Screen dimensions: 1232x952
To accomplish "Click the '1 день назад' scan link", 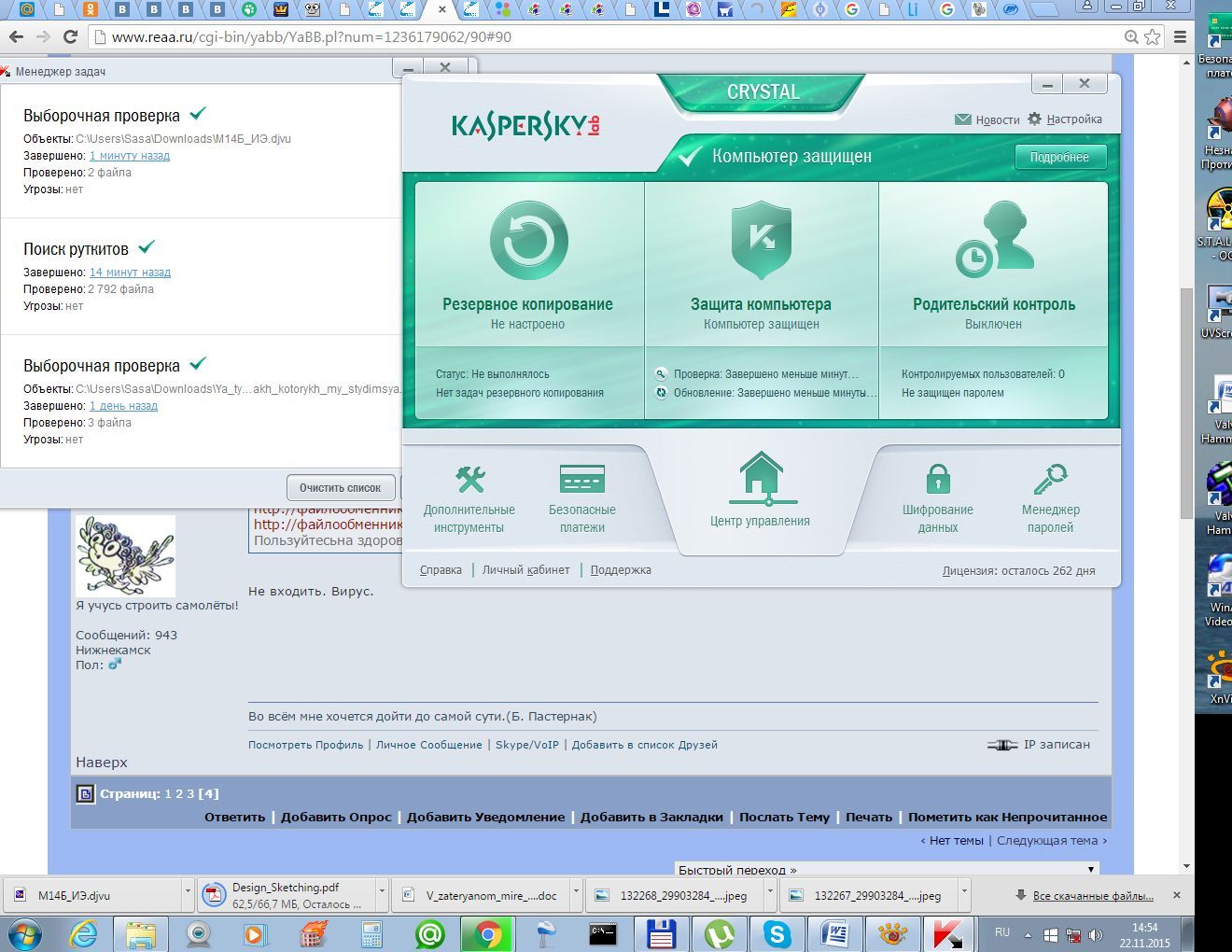I will [123, 406].
